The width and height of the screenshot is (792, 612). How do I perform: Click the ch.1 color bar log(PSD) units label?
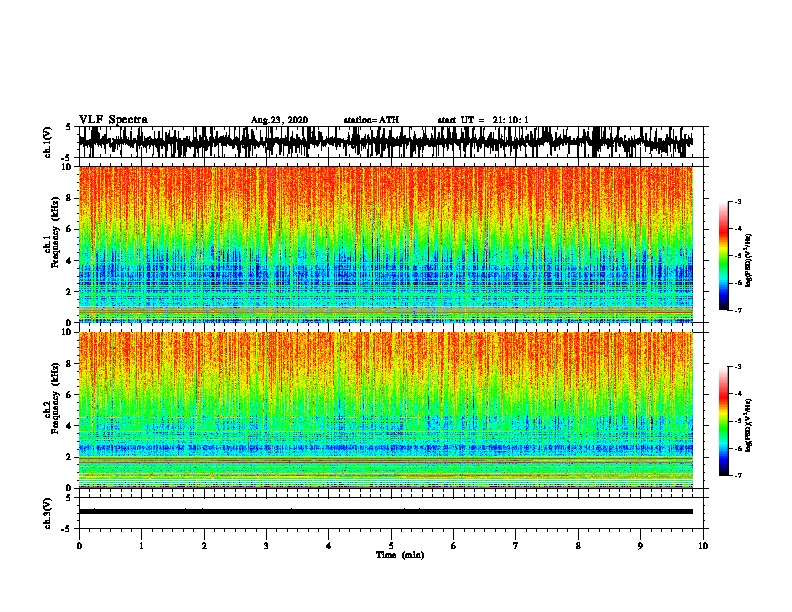(x=748, y=260)
